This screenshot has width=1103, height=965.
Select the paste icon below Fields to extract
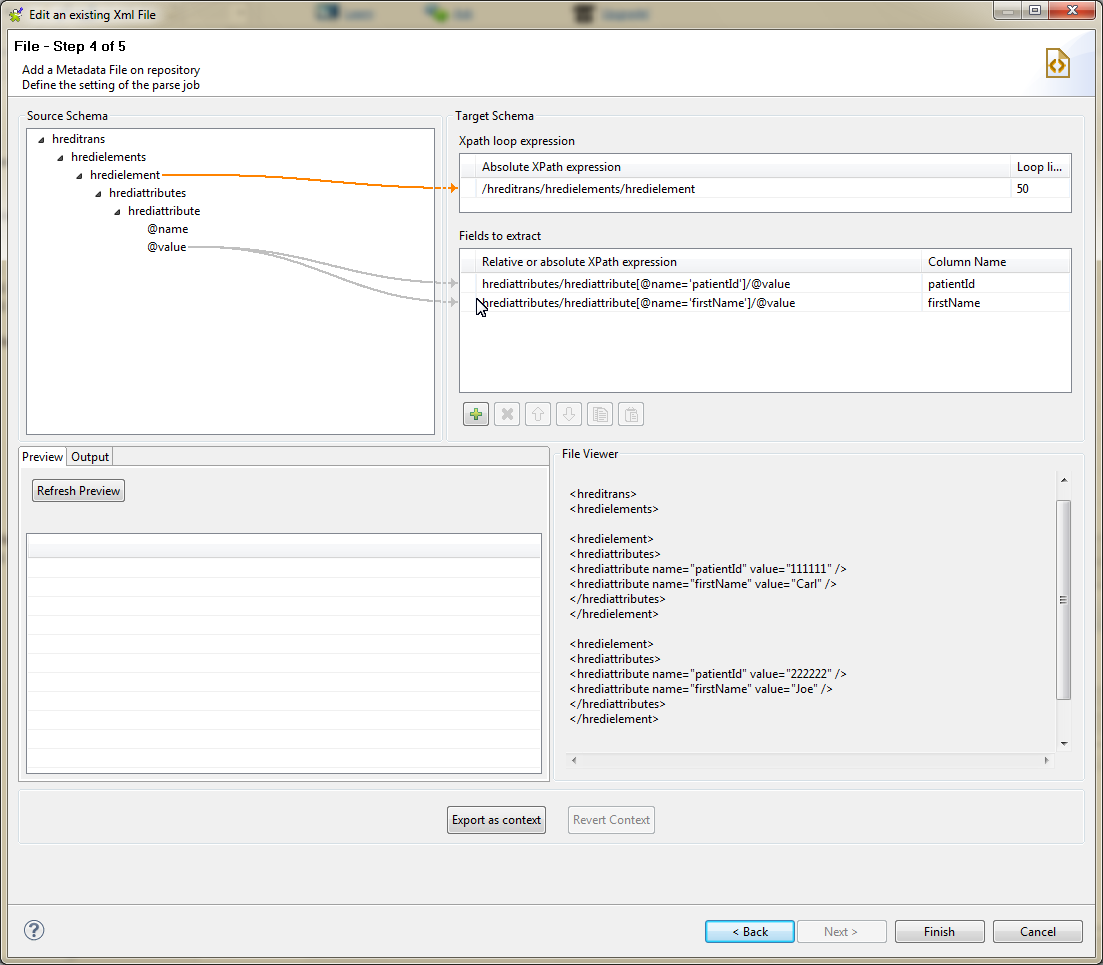point(630,413)
